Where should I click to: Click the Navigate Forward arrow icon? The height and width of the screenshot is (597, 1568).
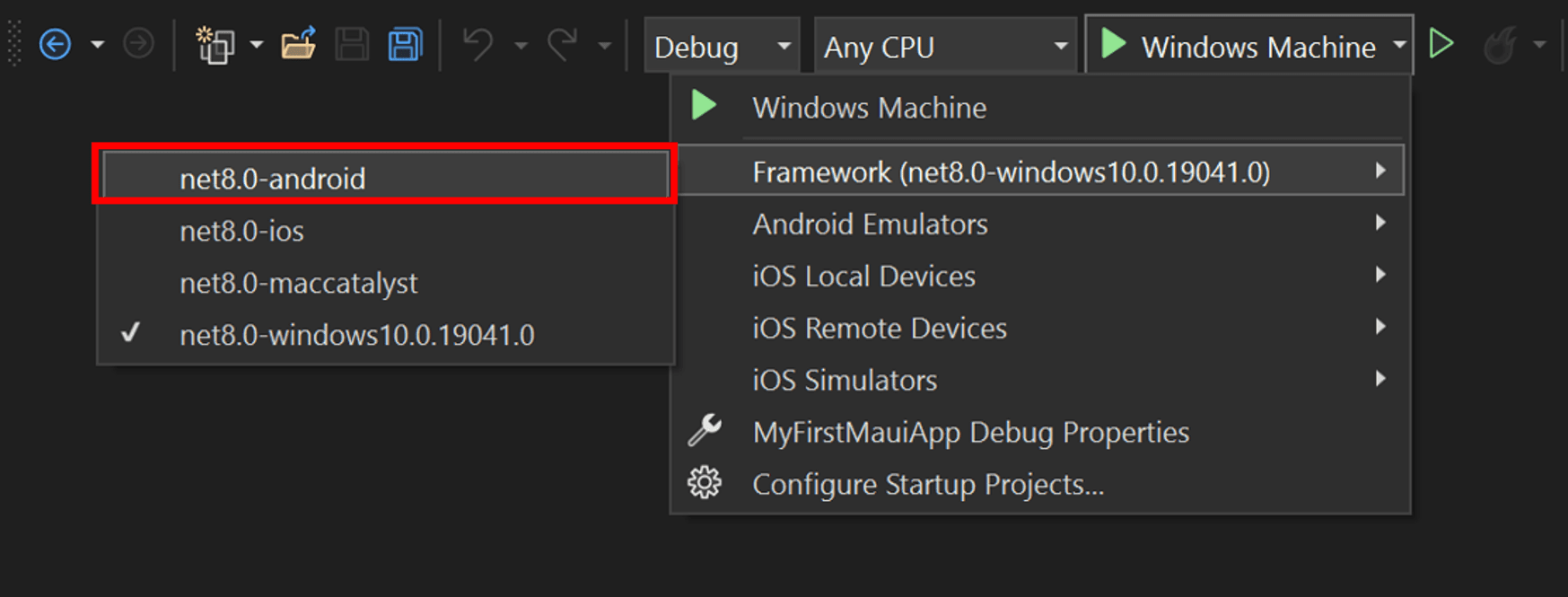138,44
